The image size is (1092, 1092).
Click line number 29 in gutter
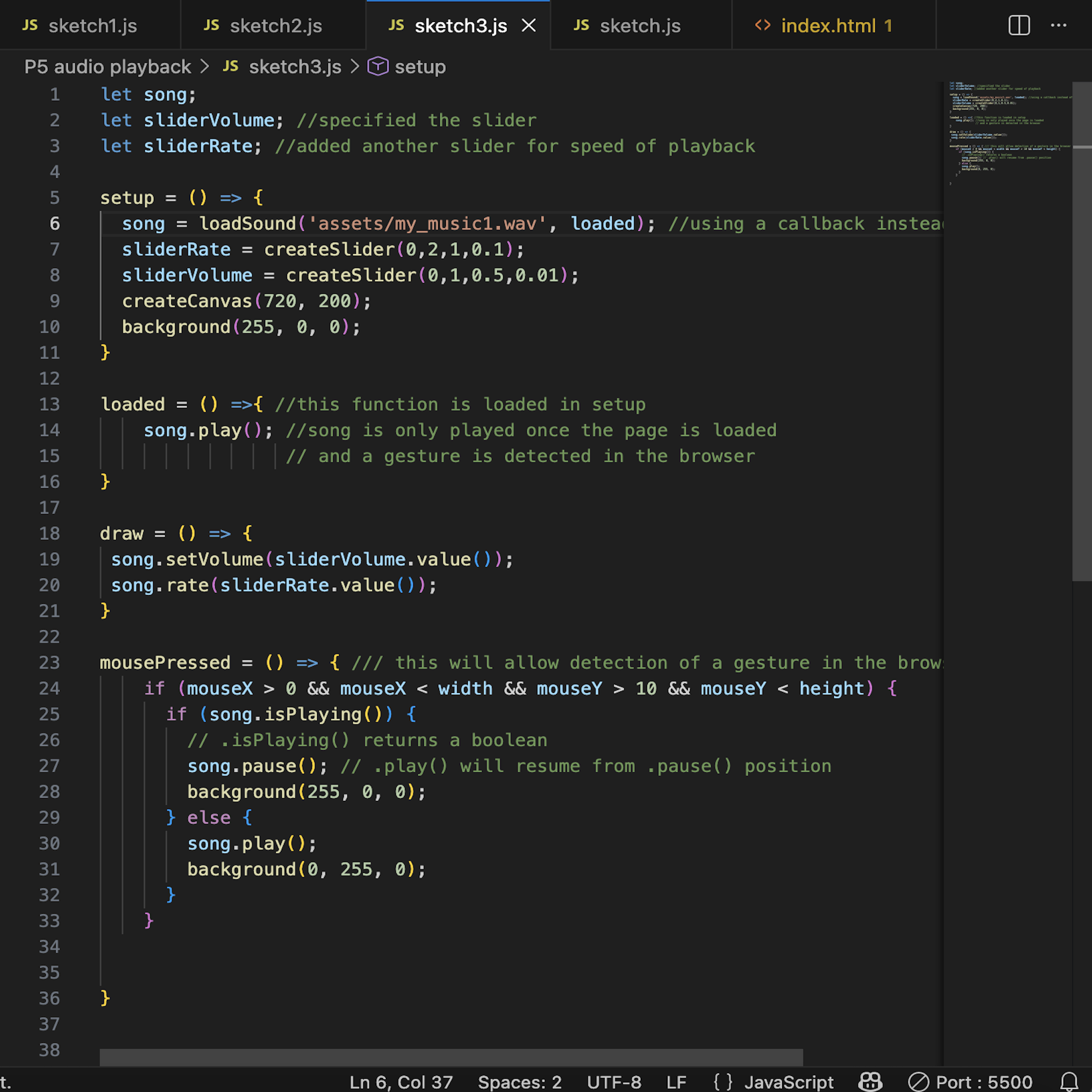coord(49,818)
